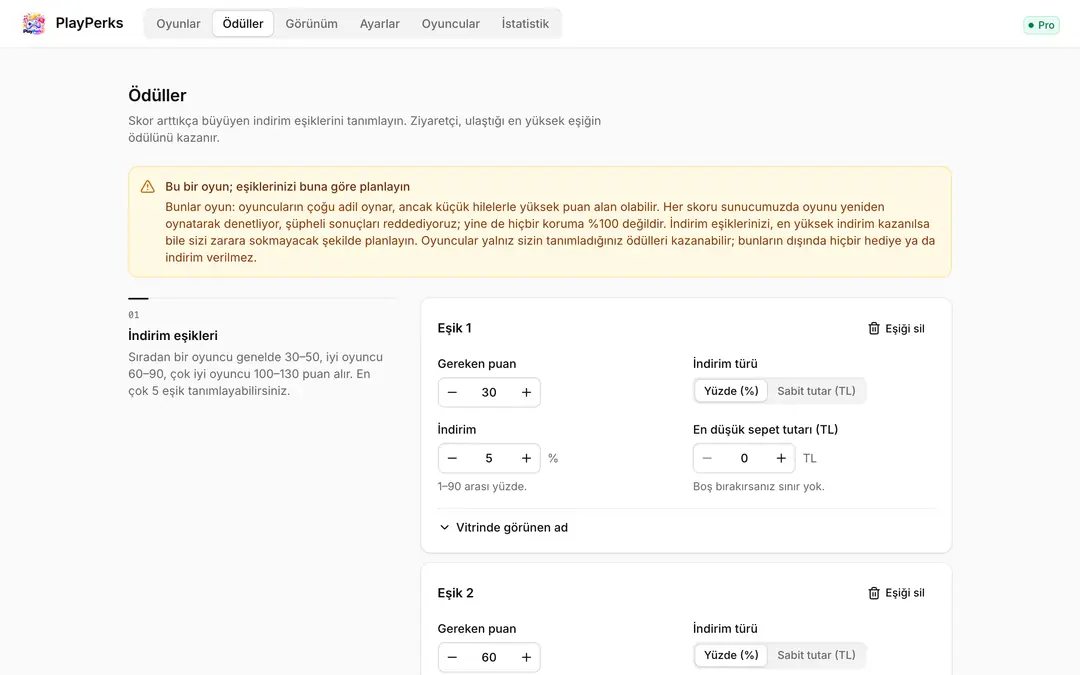Click the alert title "Bu bir oyun; eşiklerinizi buna göre planlayın"
Viewport: 1080px width, 675px height.
tap(287, 187)
